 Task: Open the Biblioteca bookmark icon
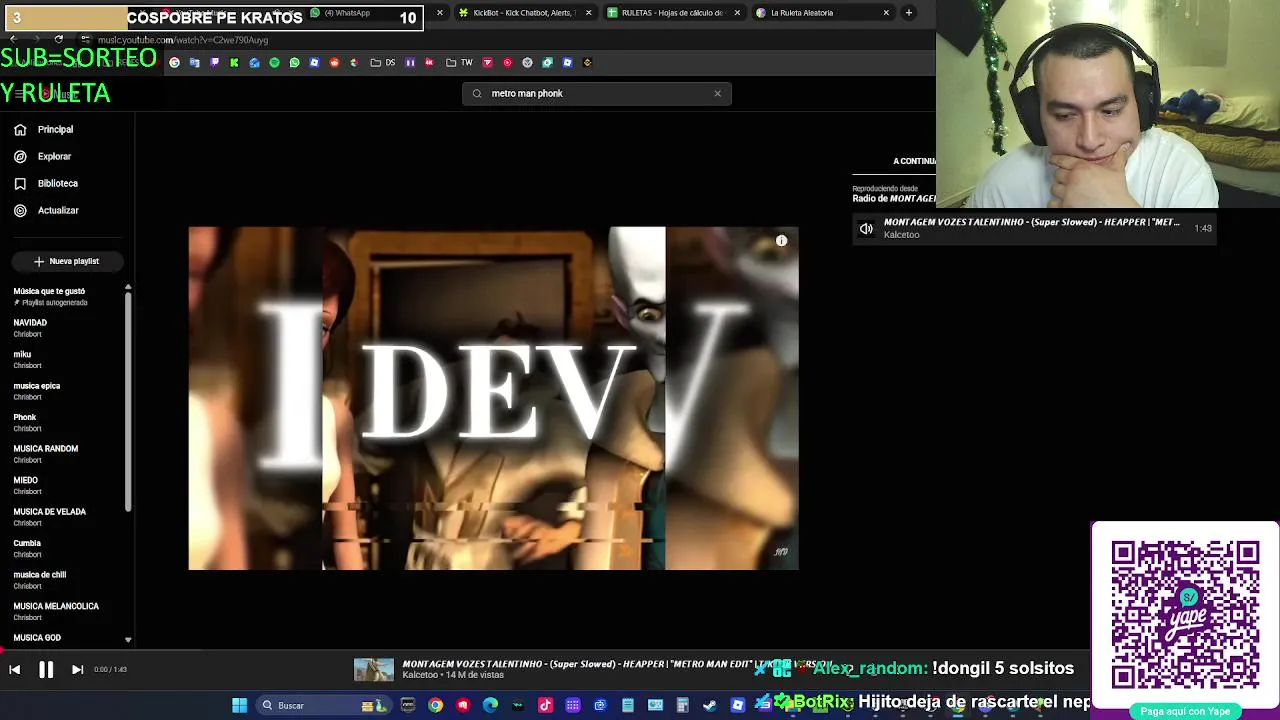20,183
